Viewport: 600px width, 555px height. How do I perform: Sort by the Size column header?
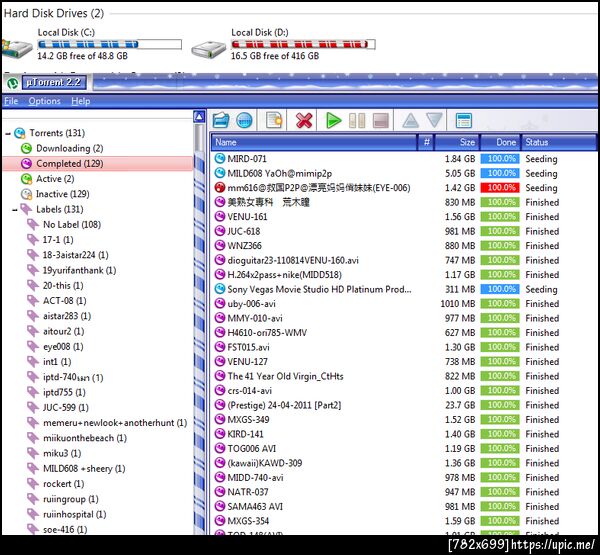pyautogui.click(x=458, y=142)
